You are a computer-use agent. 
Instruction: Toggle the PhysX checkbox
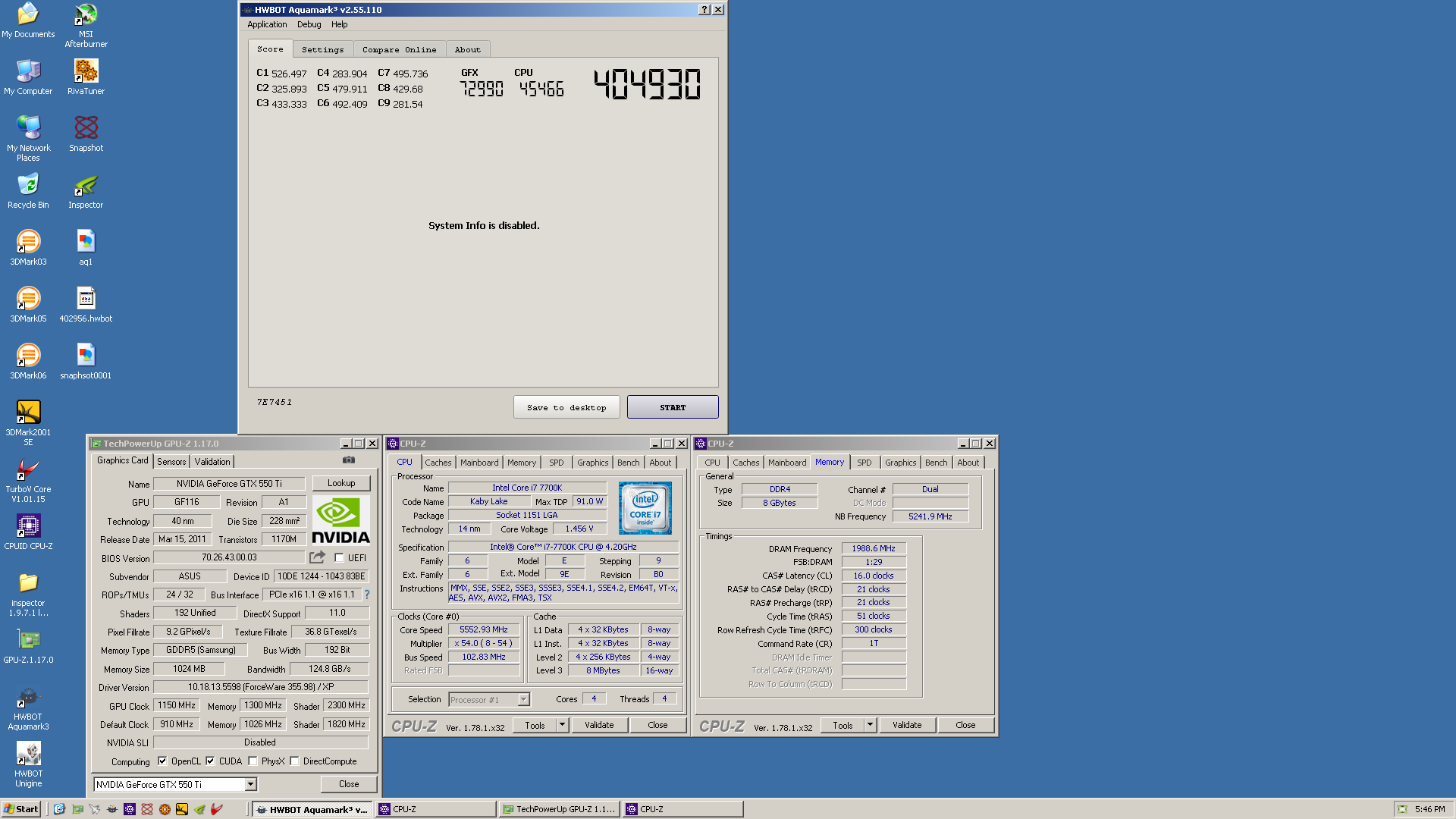[x=253, y=761]
